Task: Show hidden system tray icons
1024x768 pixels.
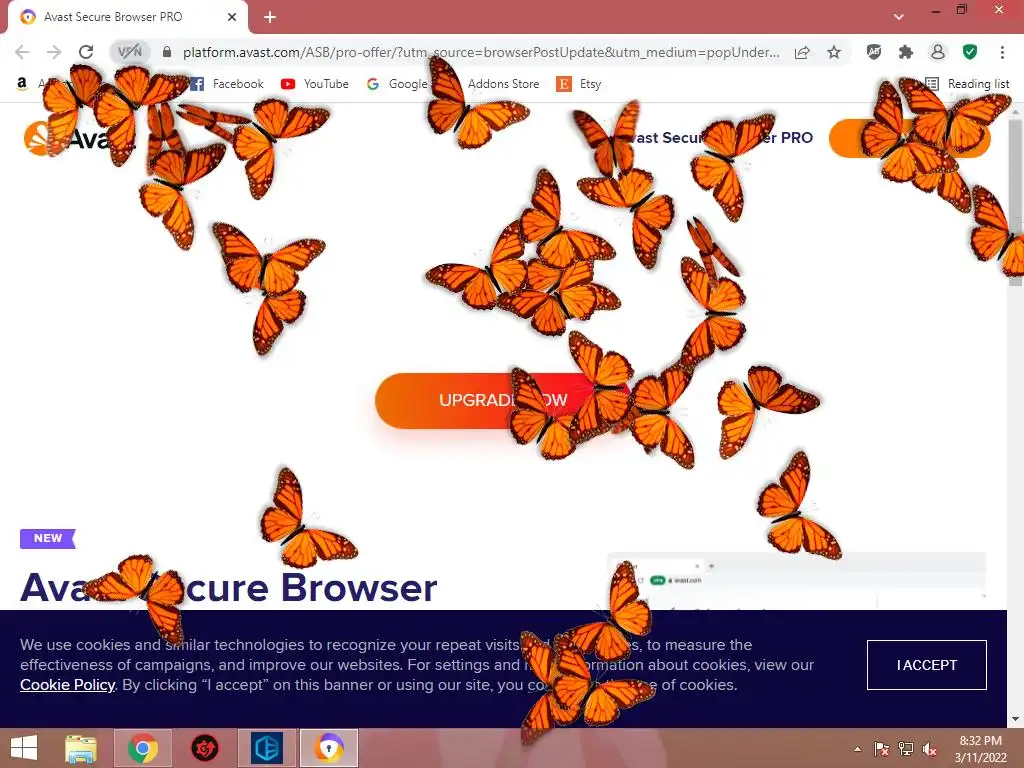Action: pyautogui.click(x=857, y=749)
